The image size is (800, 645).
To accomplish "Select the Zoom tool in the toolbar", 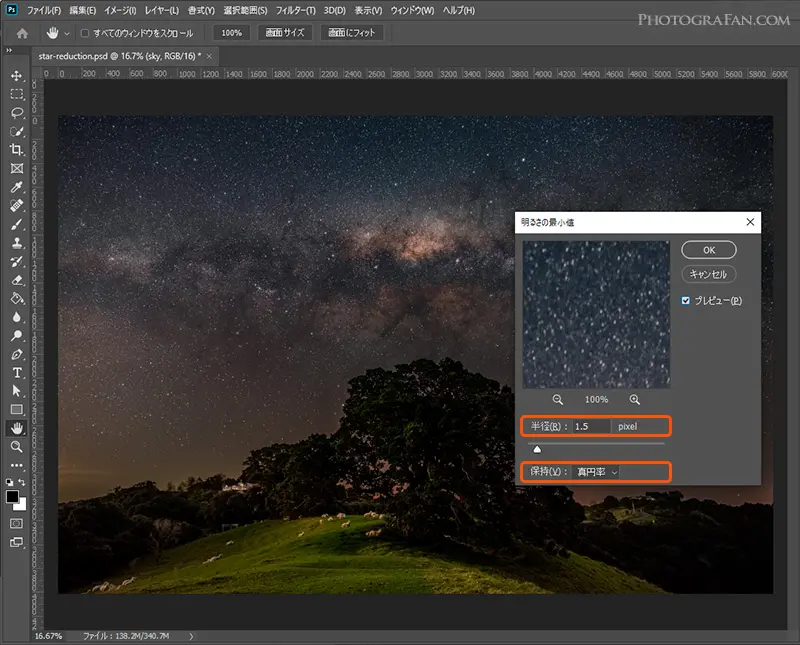I will [x=14, y=446].
